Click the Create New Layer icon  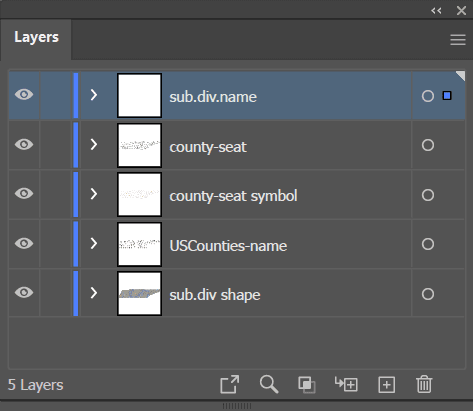pyautogui.click(x=387, y=385)
